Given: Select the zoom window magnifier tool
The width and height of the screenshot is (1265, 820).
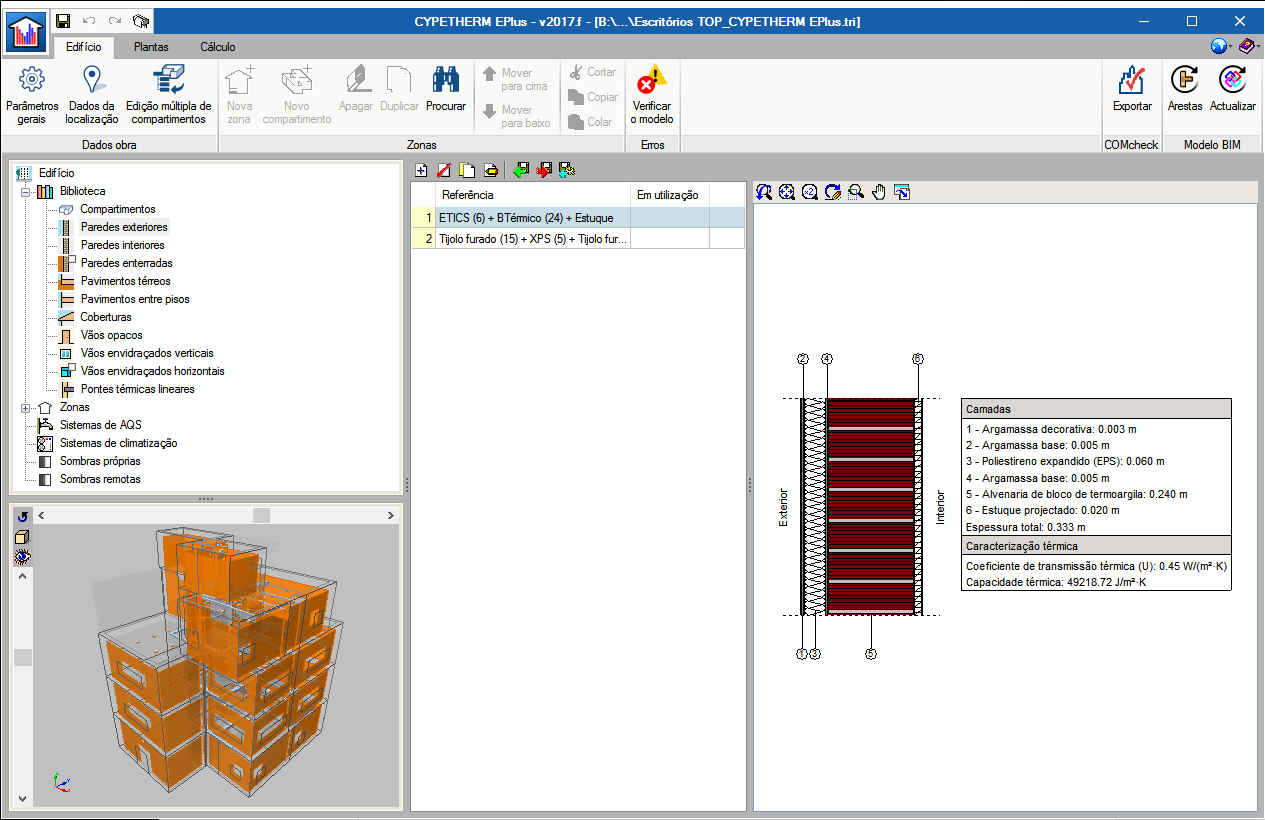Looking at the screenshot, I should [x=856, y=192].
